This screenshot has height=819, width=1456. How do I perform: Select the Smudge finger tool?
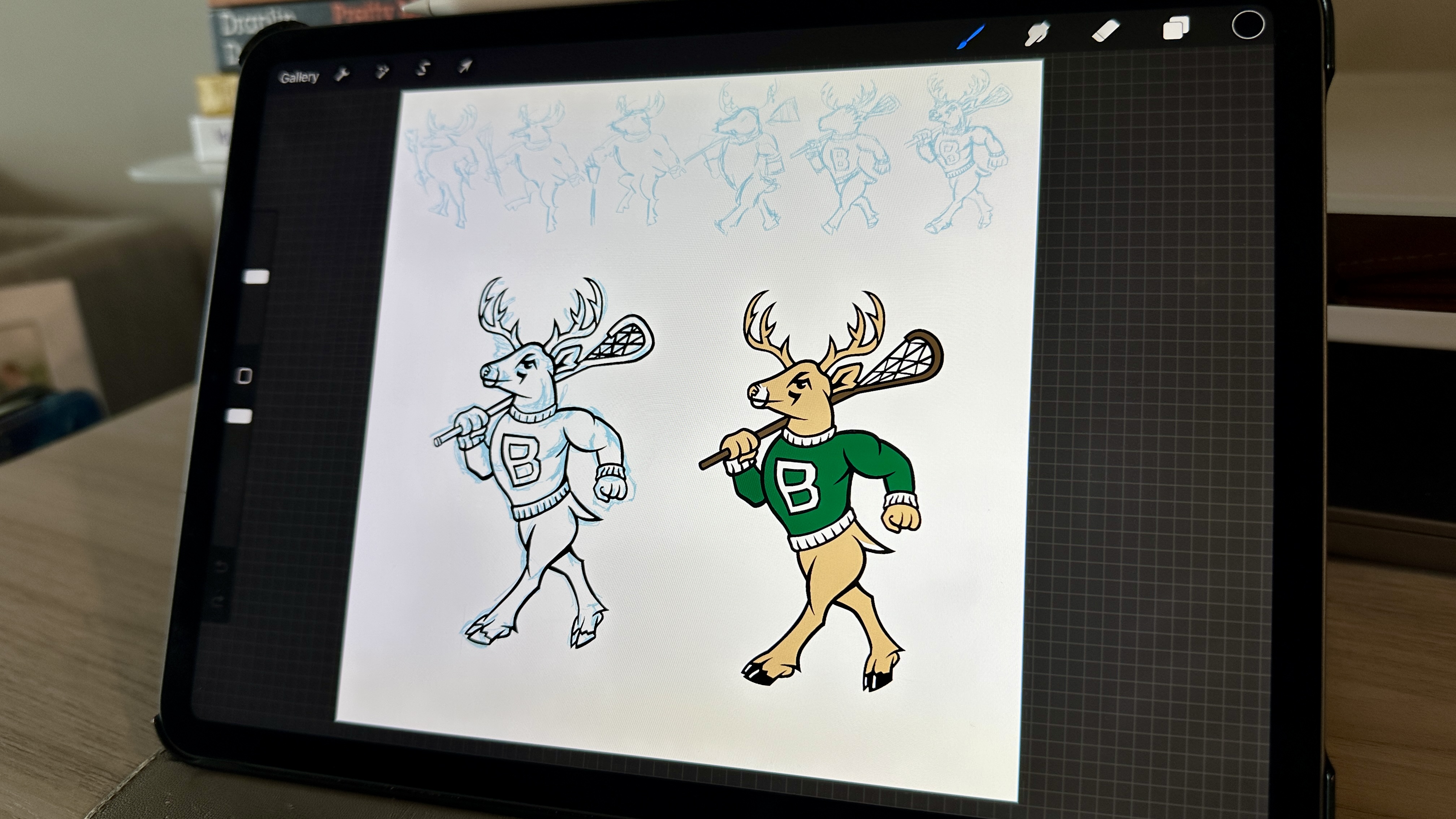[1038, 33]
